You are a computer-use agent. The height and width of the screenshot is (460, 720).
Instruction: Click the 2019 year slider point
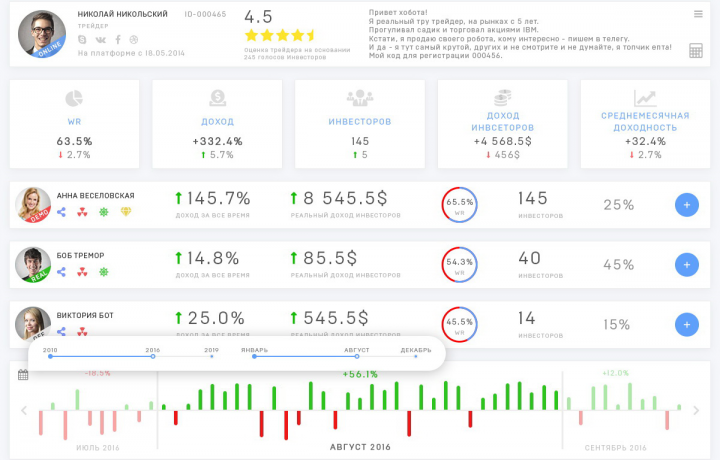pyautogui.click(x=212, y=356)
